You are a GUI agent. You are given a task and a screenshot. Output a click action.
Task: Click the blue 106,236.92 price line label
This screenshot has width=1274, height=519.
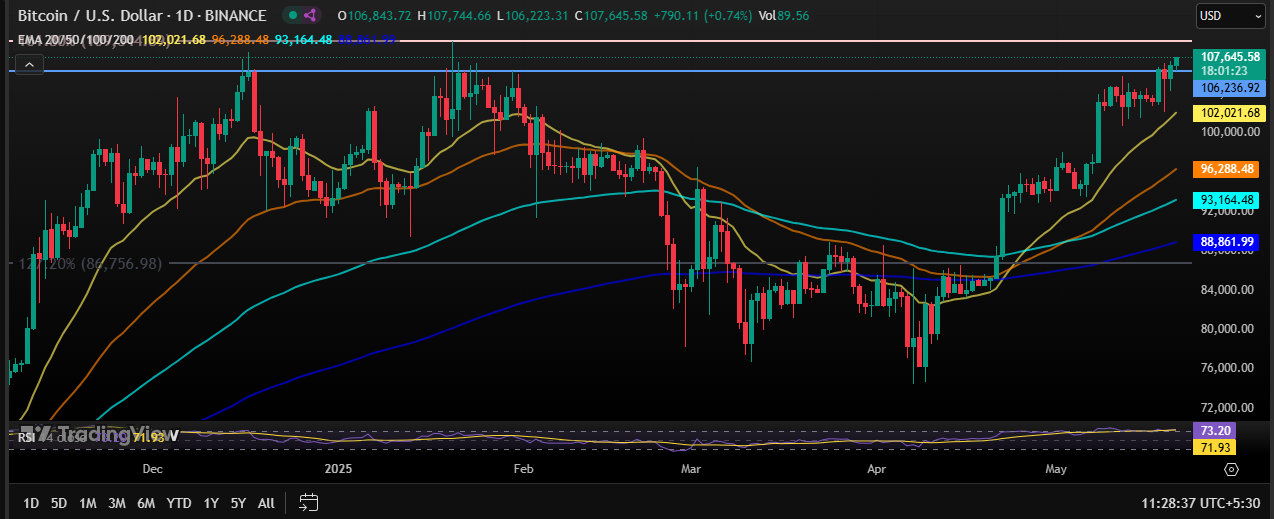[x=1230, y=88]
